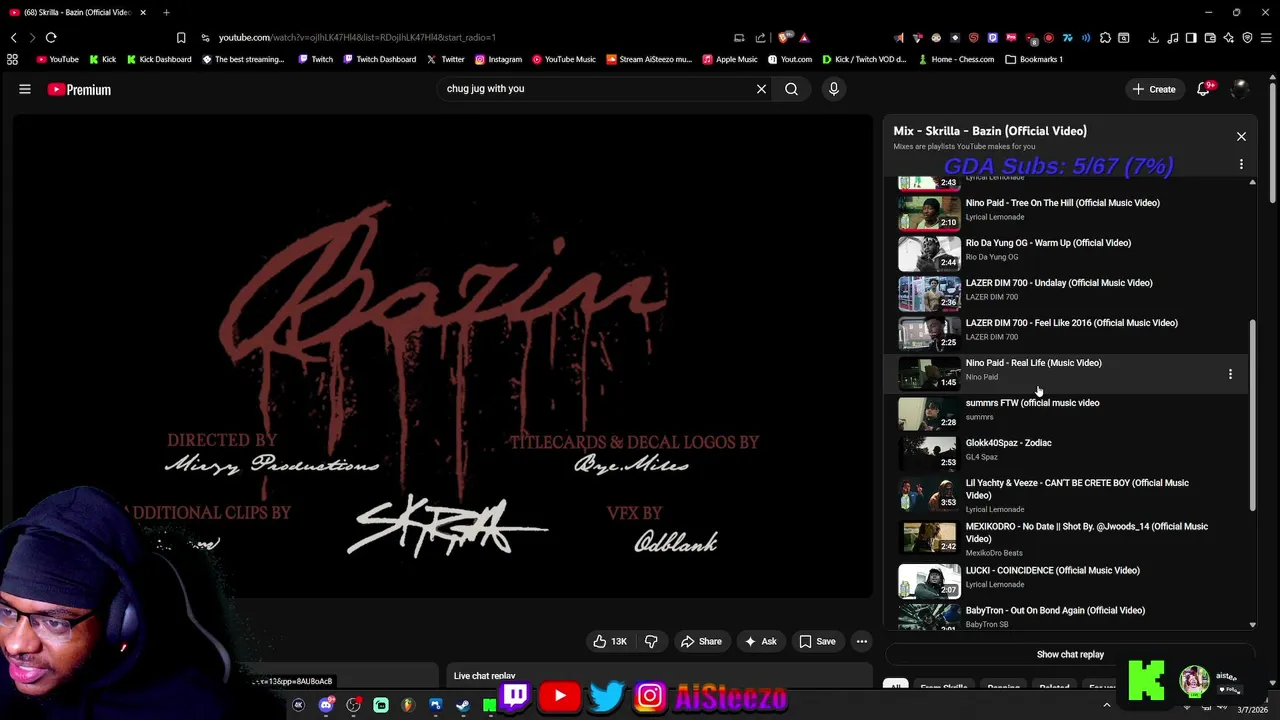Viewport: 1280px width, 720px height.
Task: Toggle the browser sidebar panel
Action: tap(1191, 38)
